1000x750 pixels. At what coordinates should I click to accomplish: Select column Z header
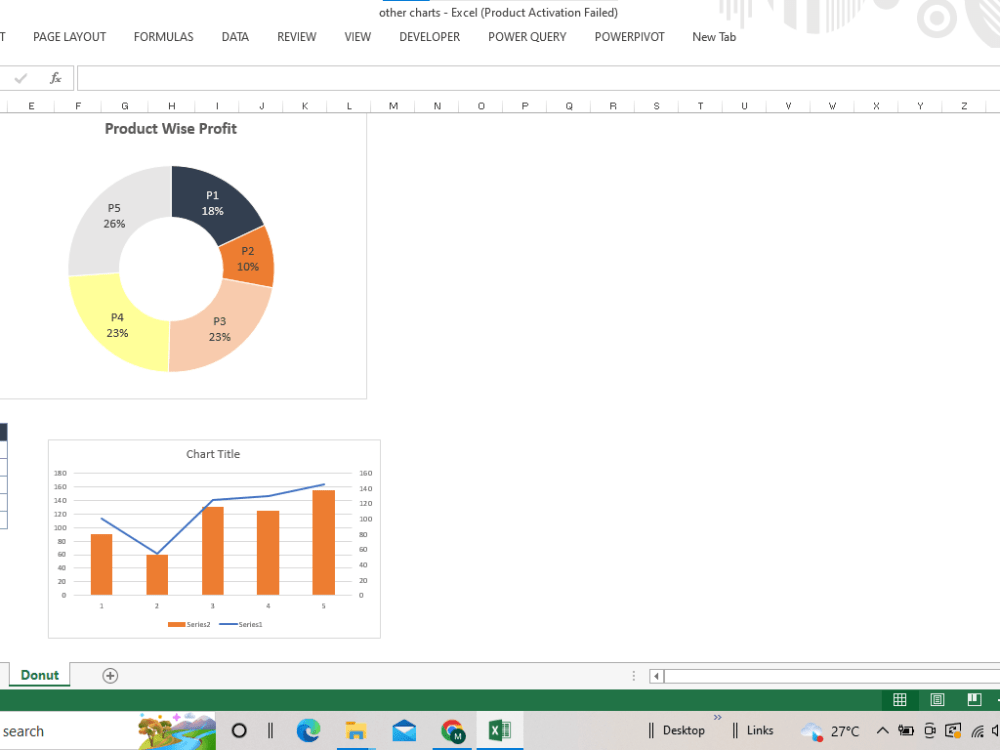pyautogui.click(x=964, y=106)
